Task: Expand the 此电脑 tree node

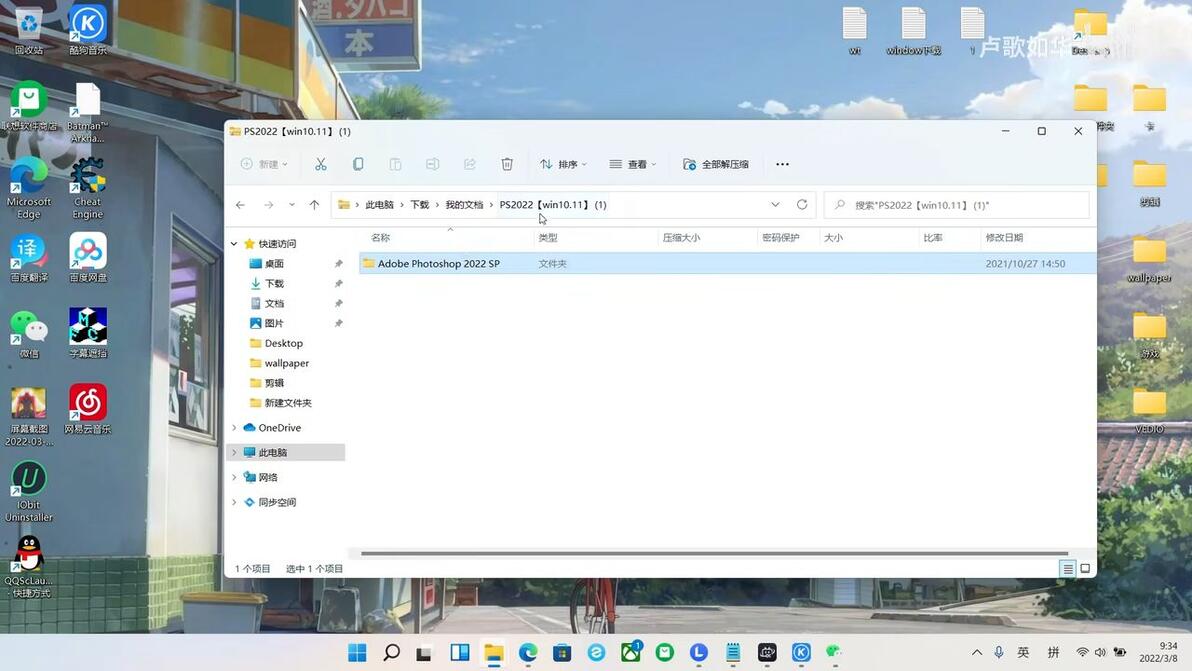Action: click(234, 452)
